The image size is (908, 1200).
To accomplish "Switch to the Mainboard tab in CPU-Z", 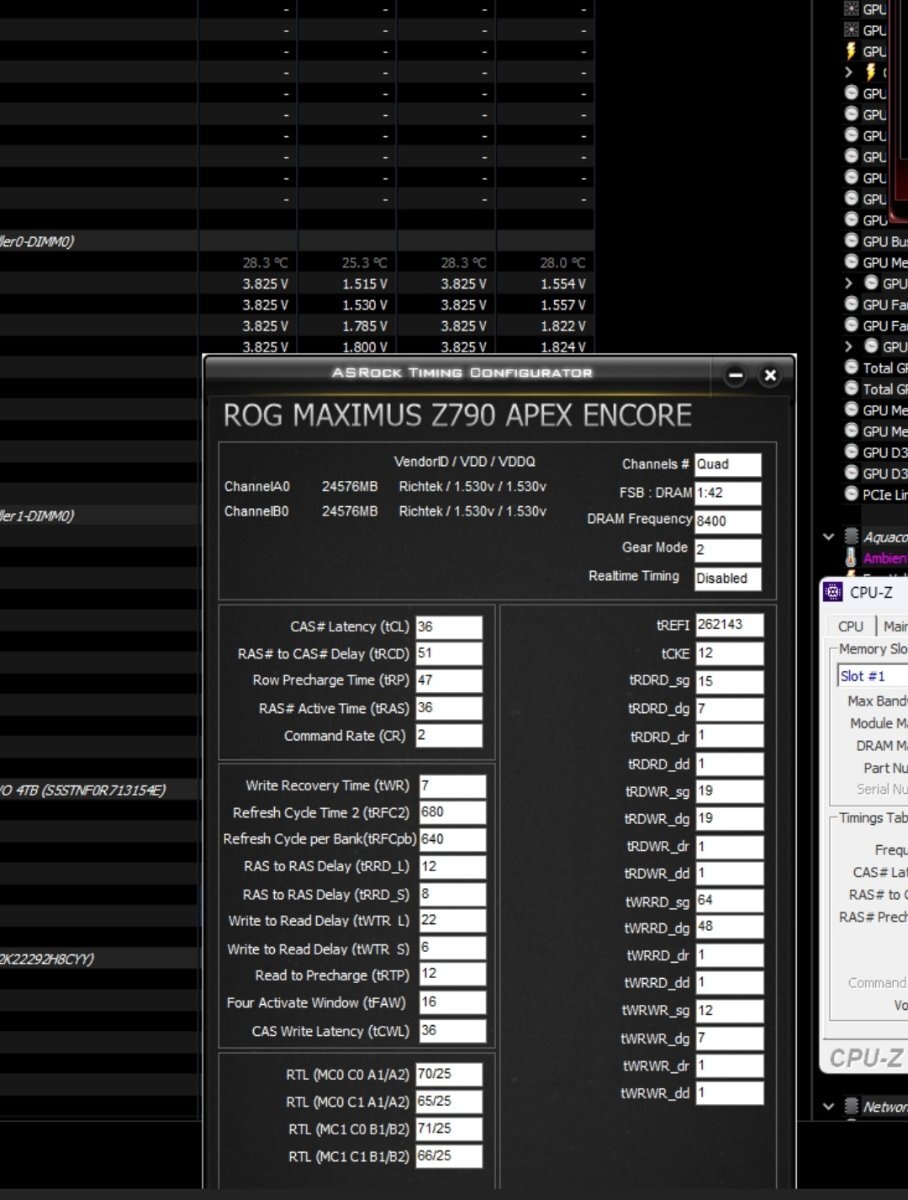I will [894, 626].
